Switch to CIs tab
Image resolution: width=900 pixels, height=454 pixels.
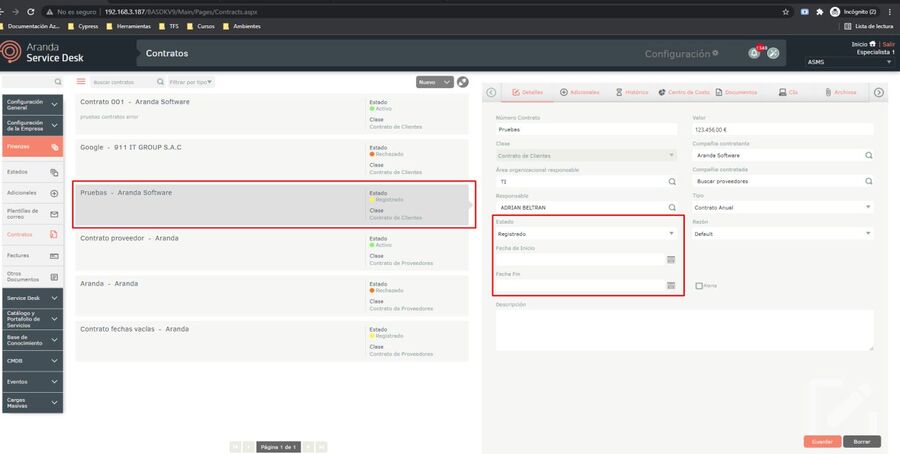coord(788,92)
